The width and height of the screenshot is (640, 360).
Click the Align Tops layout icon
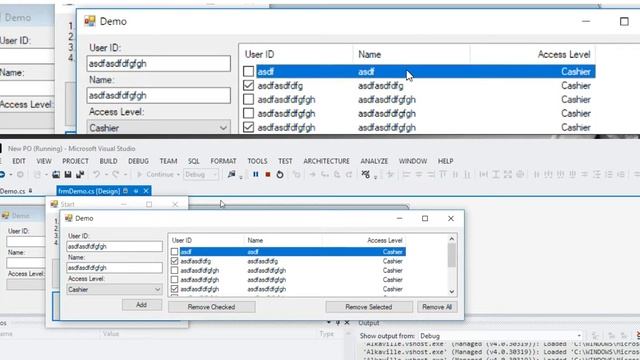click(x=443, y=175)
